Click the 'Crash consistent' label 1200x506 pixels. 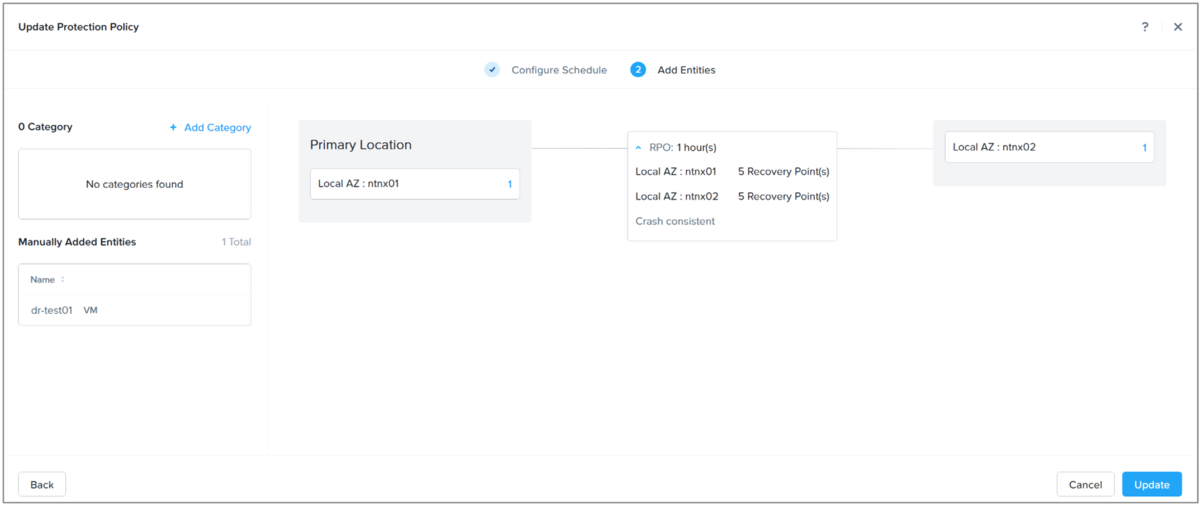(675, 221)
